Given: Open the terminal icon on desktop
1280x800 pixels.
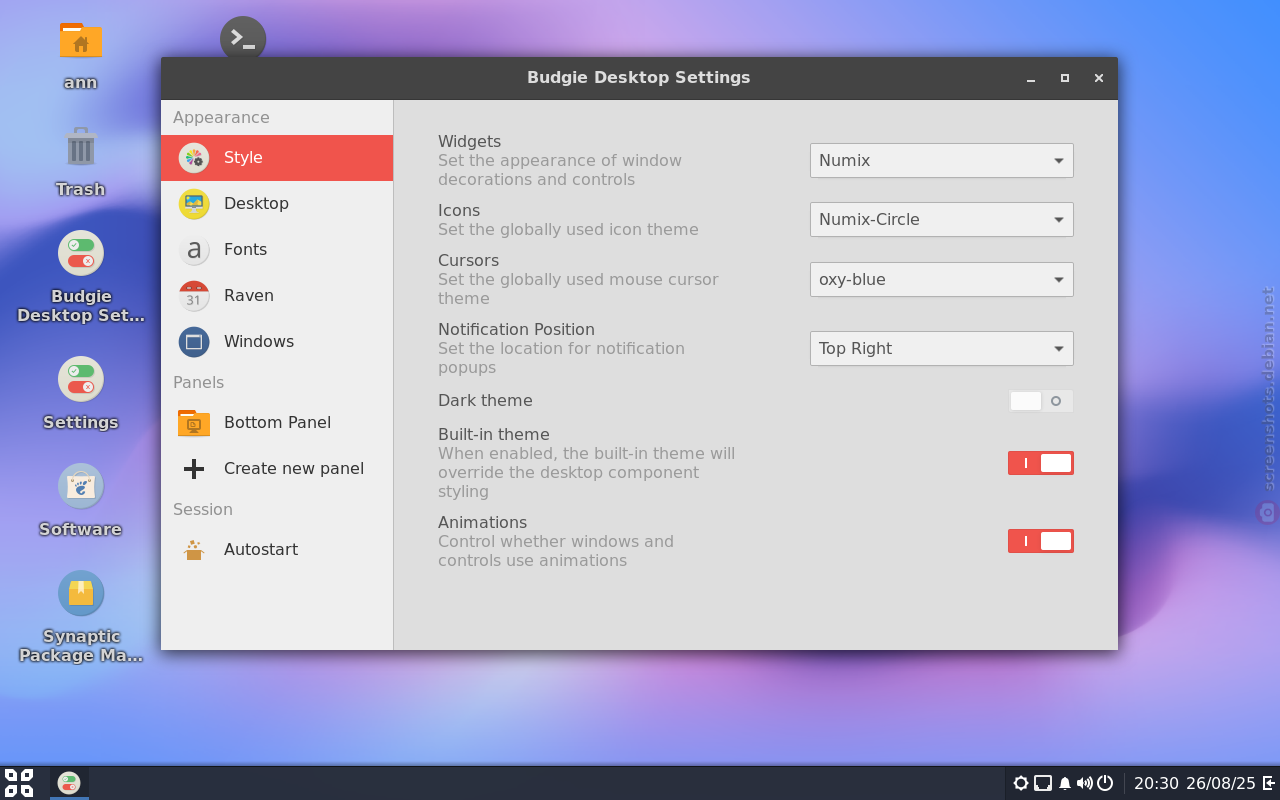Looking at the screenshot, I should [x=243, y=38].
